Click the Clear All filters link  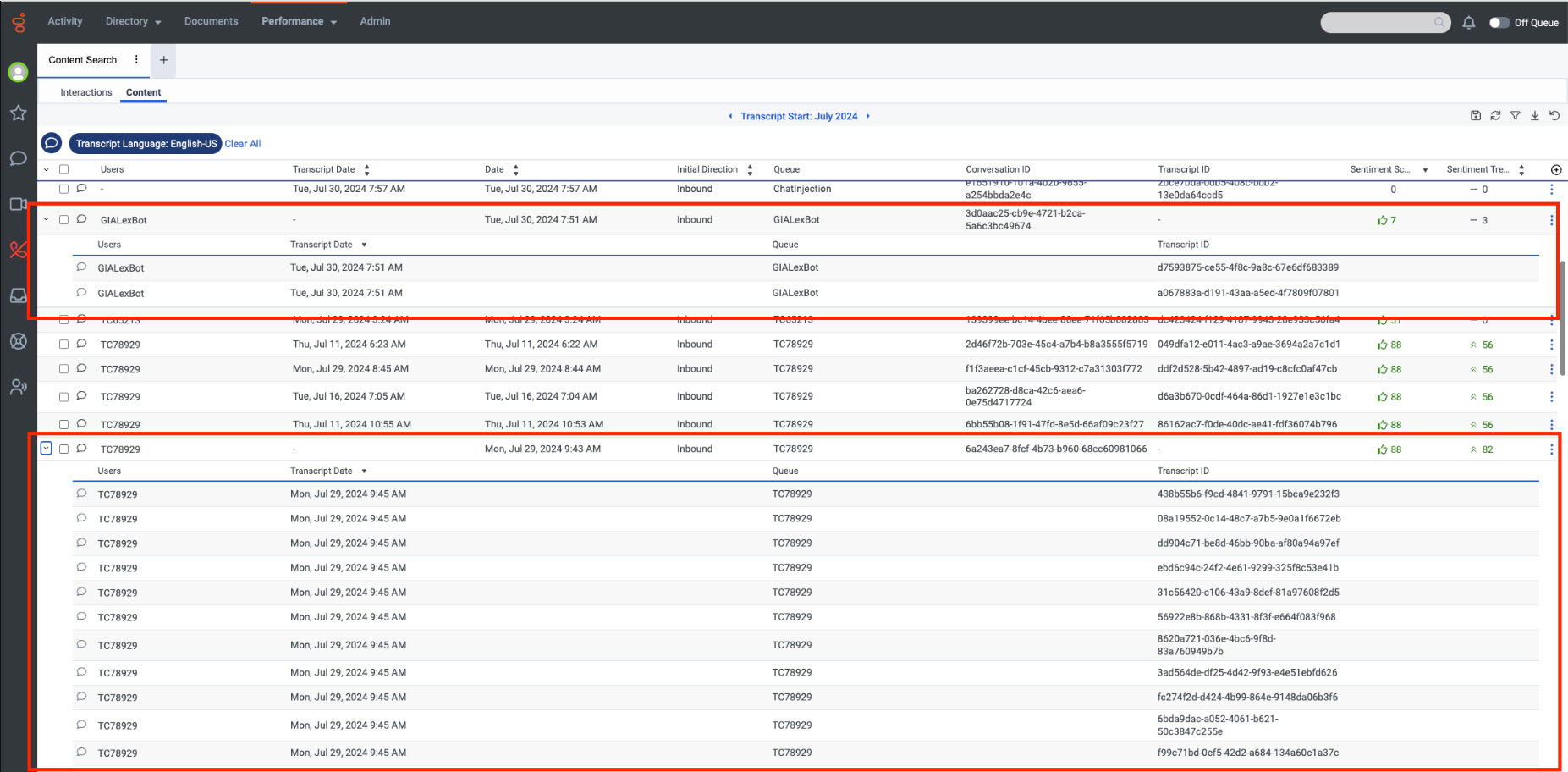pyautogui.click(x=243, y=144)
